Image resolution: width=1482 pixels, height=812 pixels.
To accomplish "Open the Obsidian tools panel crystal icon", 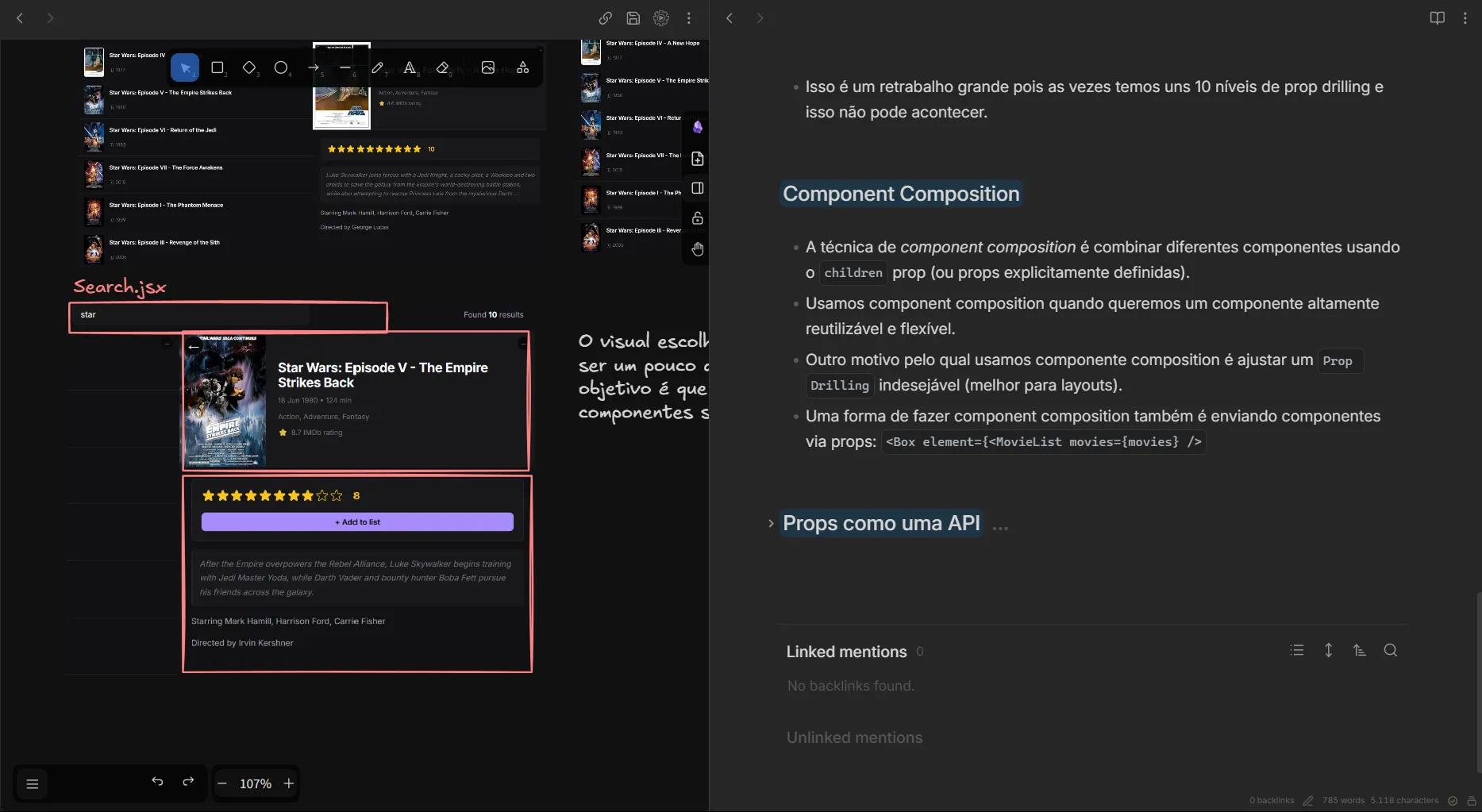I will point(698,127).
